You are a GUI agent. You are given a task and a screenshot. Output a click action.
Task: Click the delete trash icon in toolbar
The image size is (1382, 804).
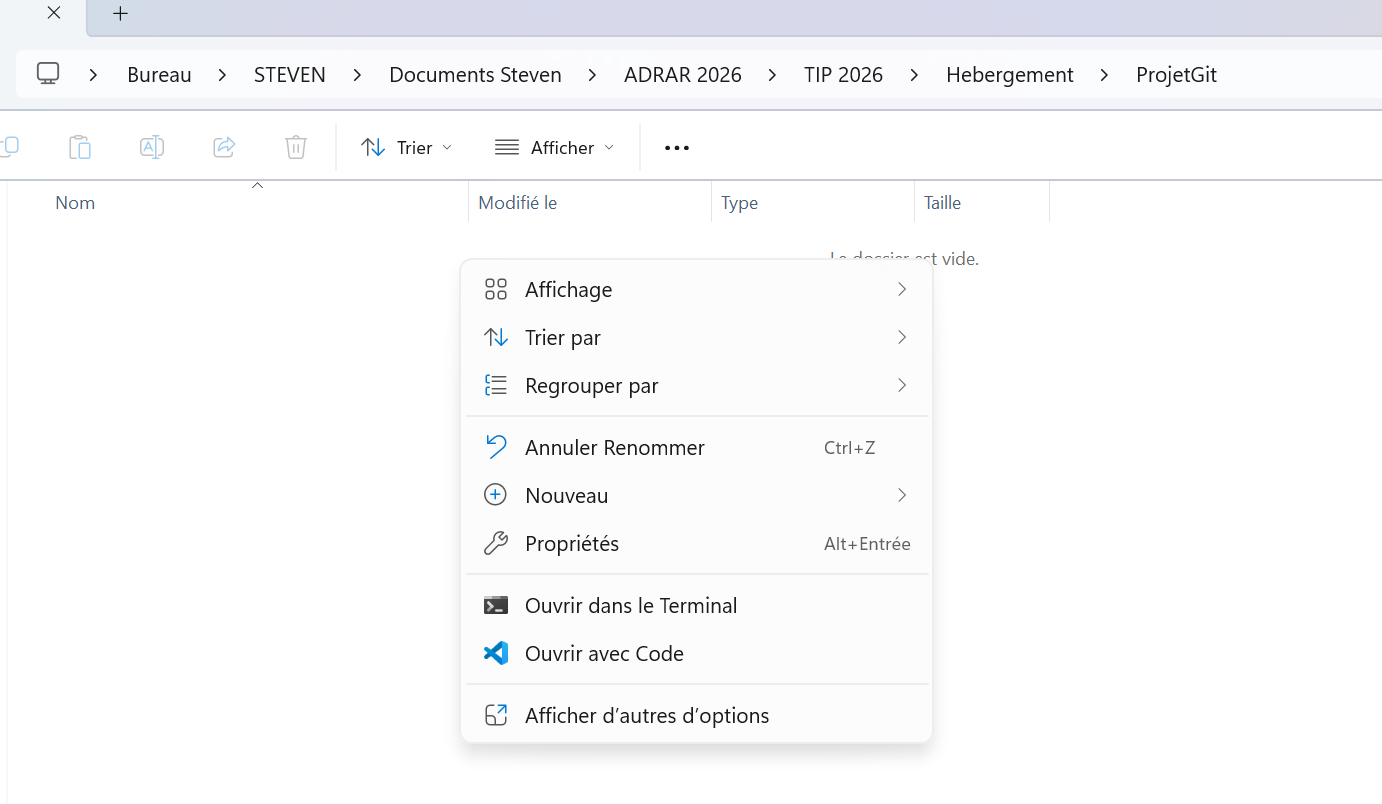(x=296, y=147)
